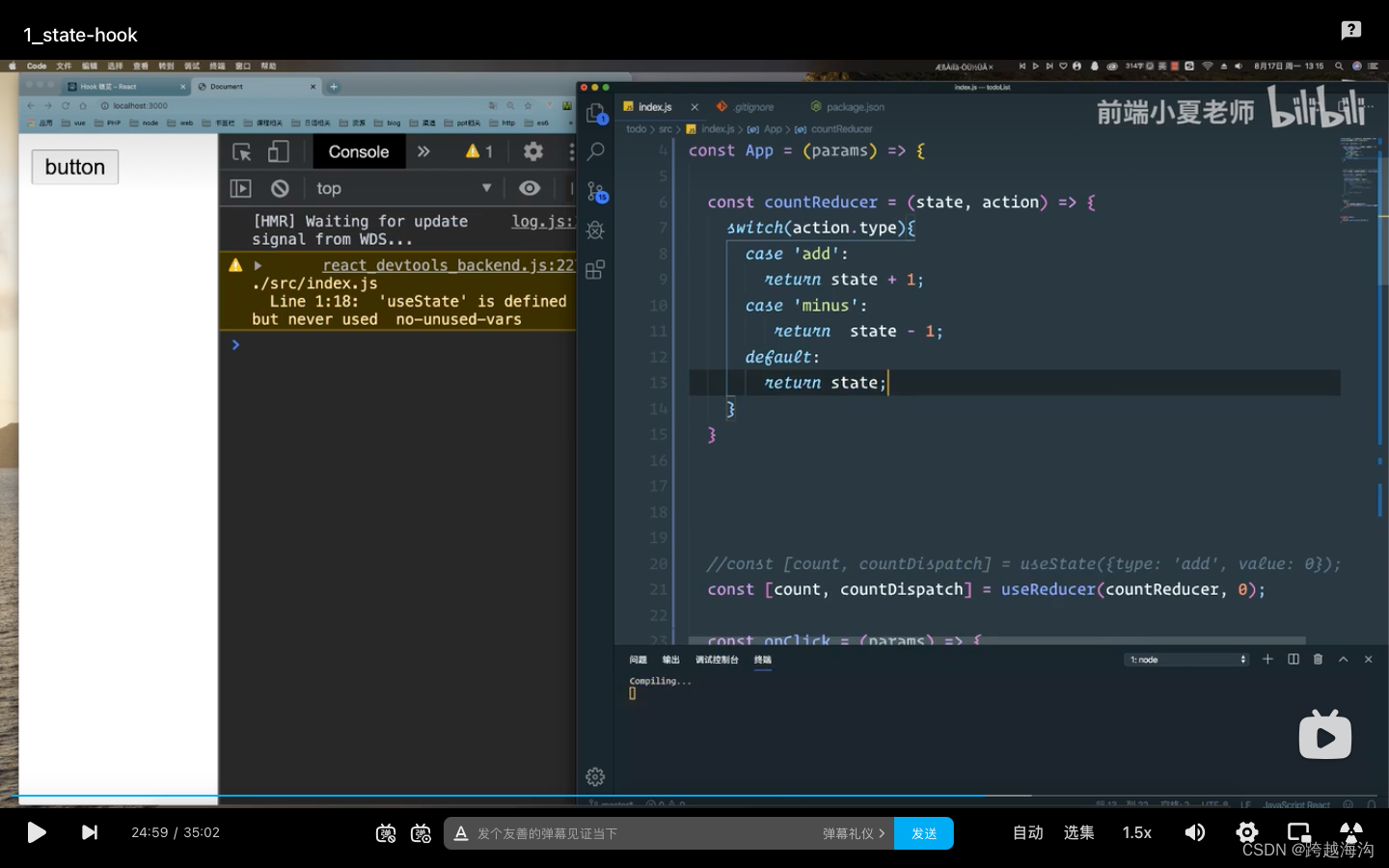
Task: Select the DevTools Console tab
Action: (x=359, y=151)
